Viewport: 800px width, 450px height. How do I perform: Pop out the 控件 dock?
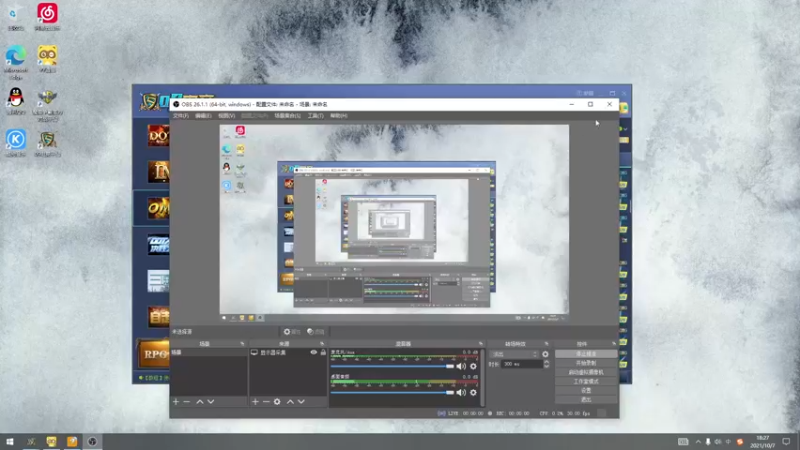pos(614,344)
